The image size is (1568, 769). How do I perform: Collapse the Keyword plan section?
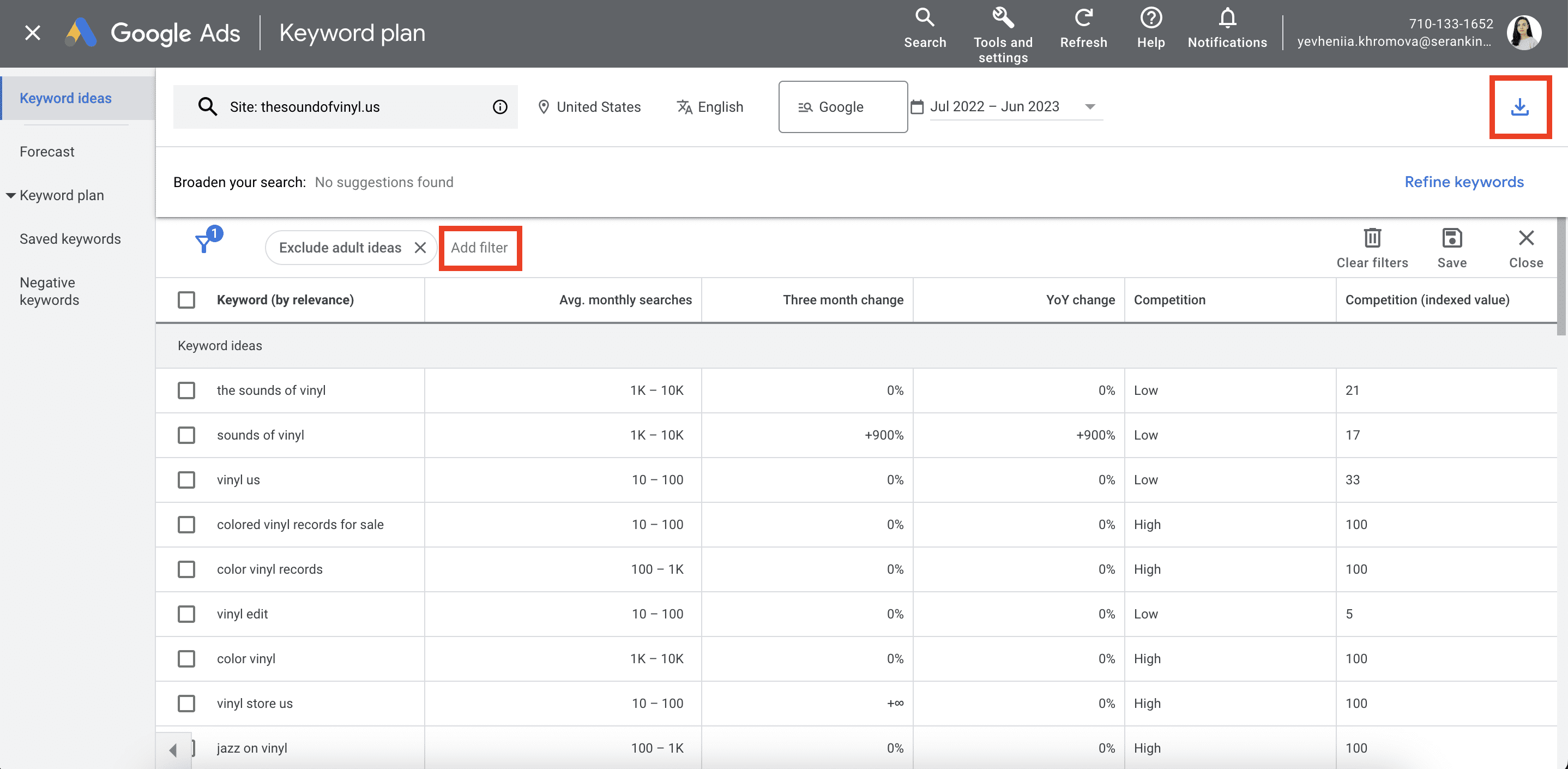tap(10, 195)
